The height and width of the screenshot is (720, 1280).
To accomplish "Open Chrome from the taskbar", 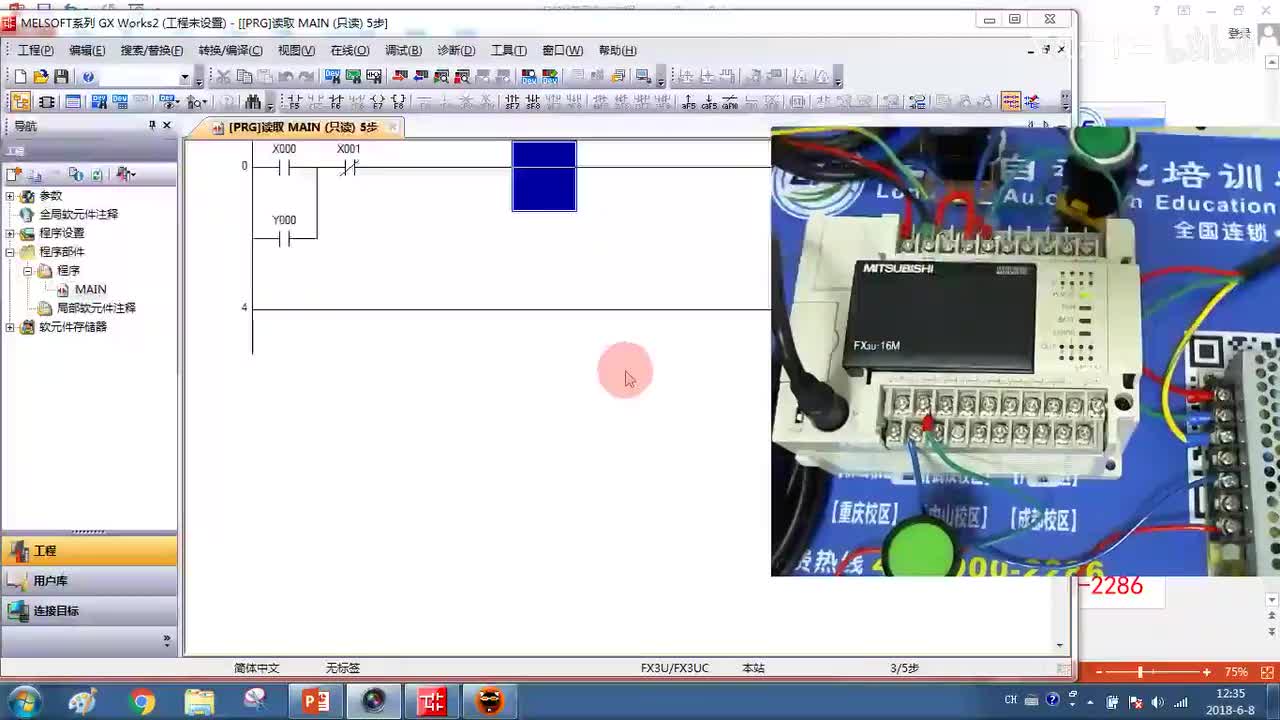I will tap(142, 702).
